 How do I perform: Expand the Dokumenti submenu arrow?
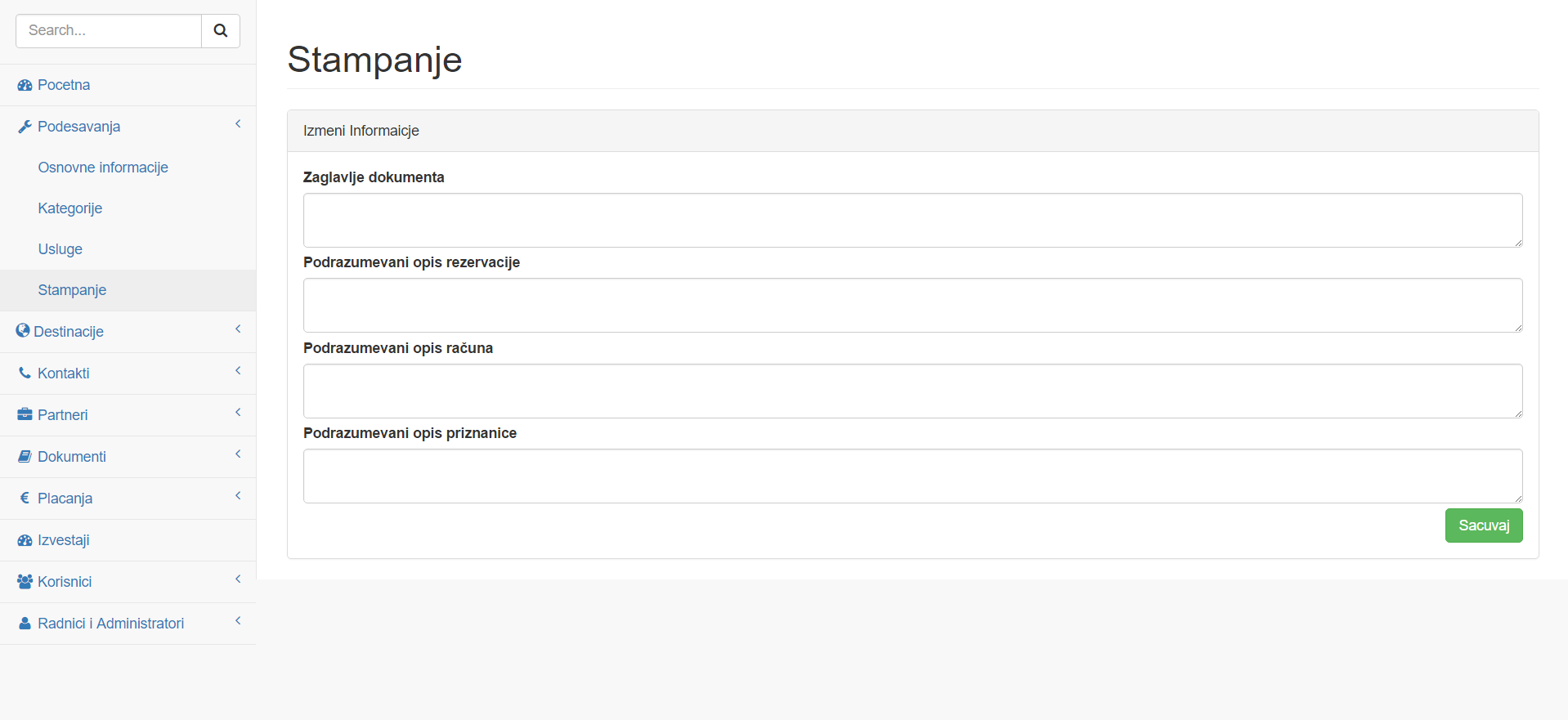coord(238,454)
